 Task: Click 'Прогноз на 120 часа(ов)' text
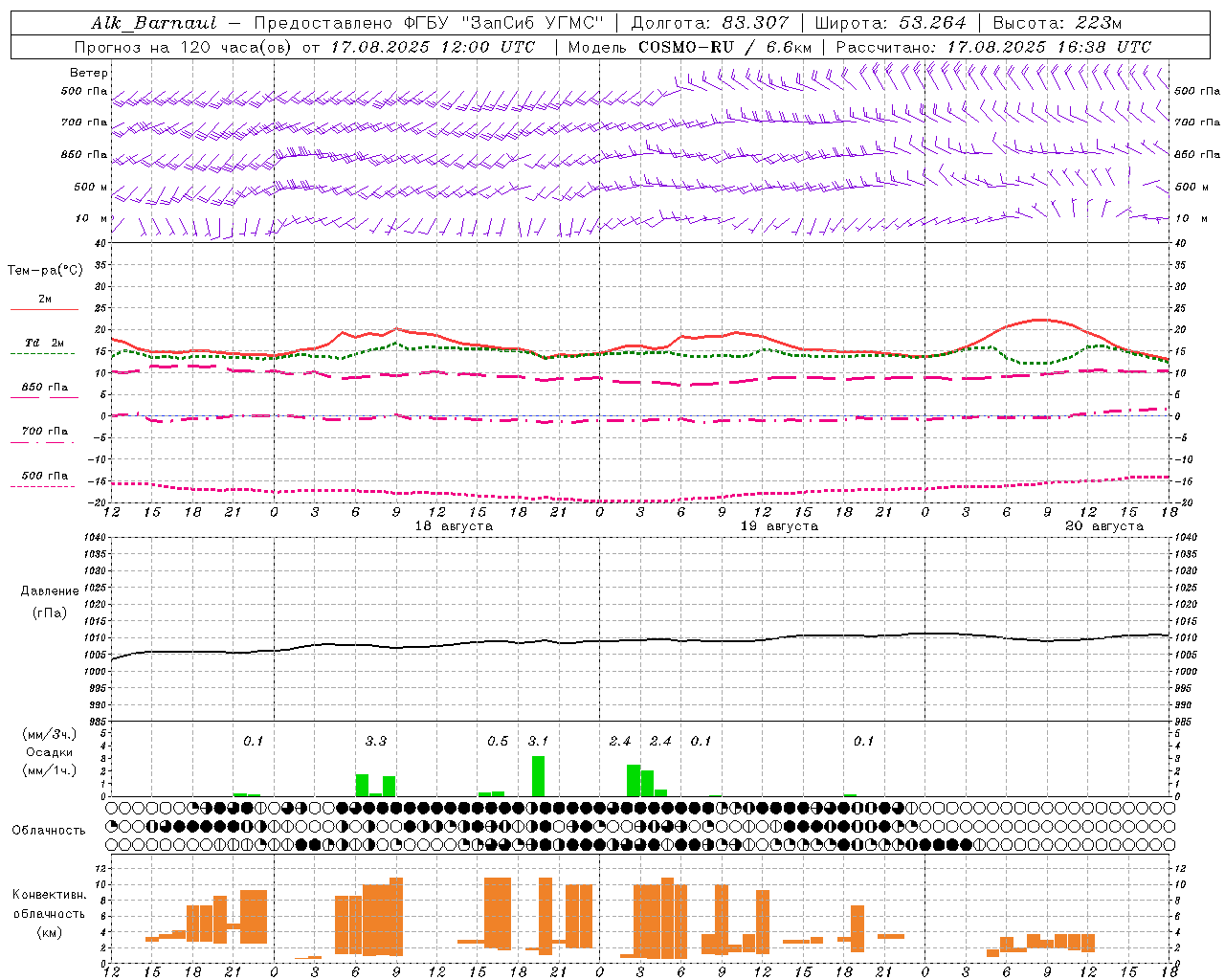click(x=184, y=47)
